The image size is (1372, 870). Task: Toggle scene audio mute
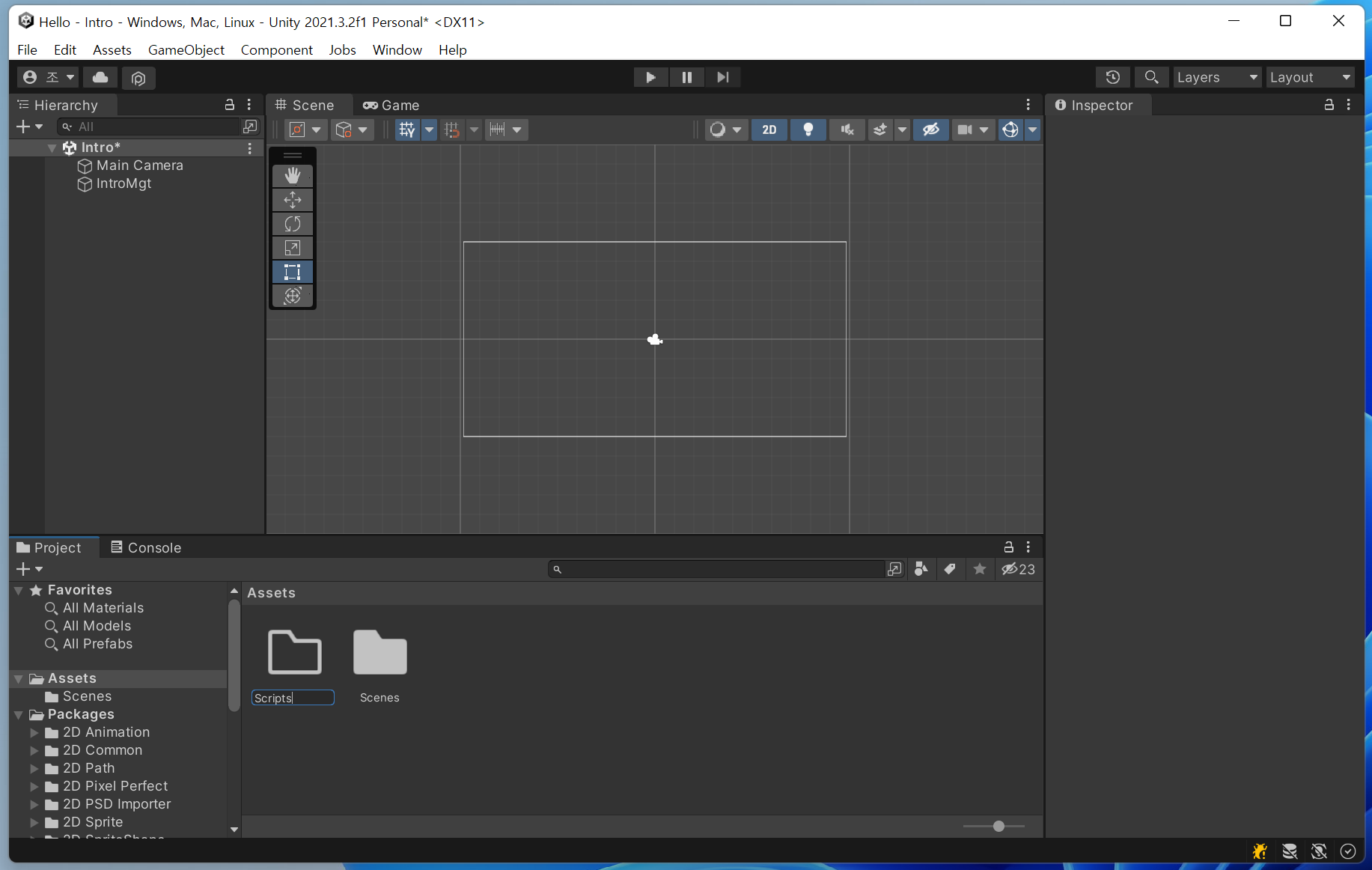click(847, 130)
